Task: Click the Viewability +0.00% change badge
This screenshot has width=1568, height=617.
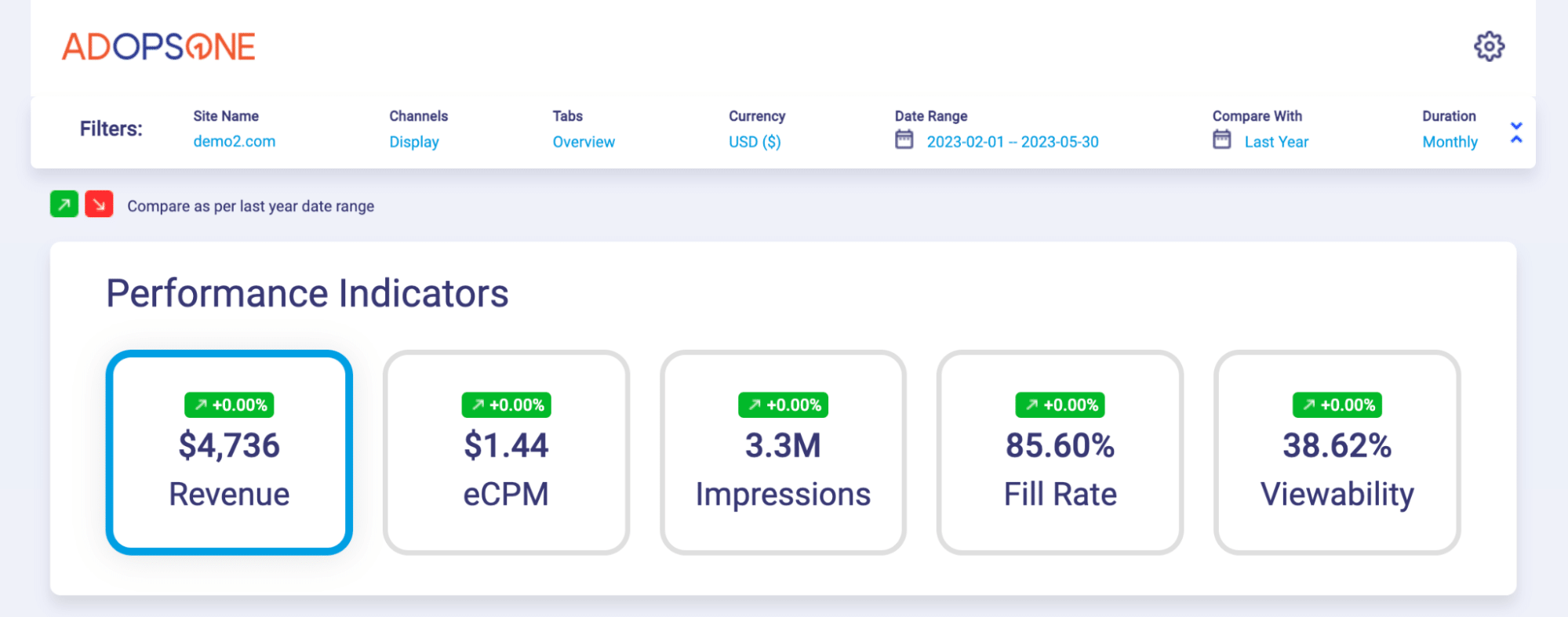Action: [1337, 405]
